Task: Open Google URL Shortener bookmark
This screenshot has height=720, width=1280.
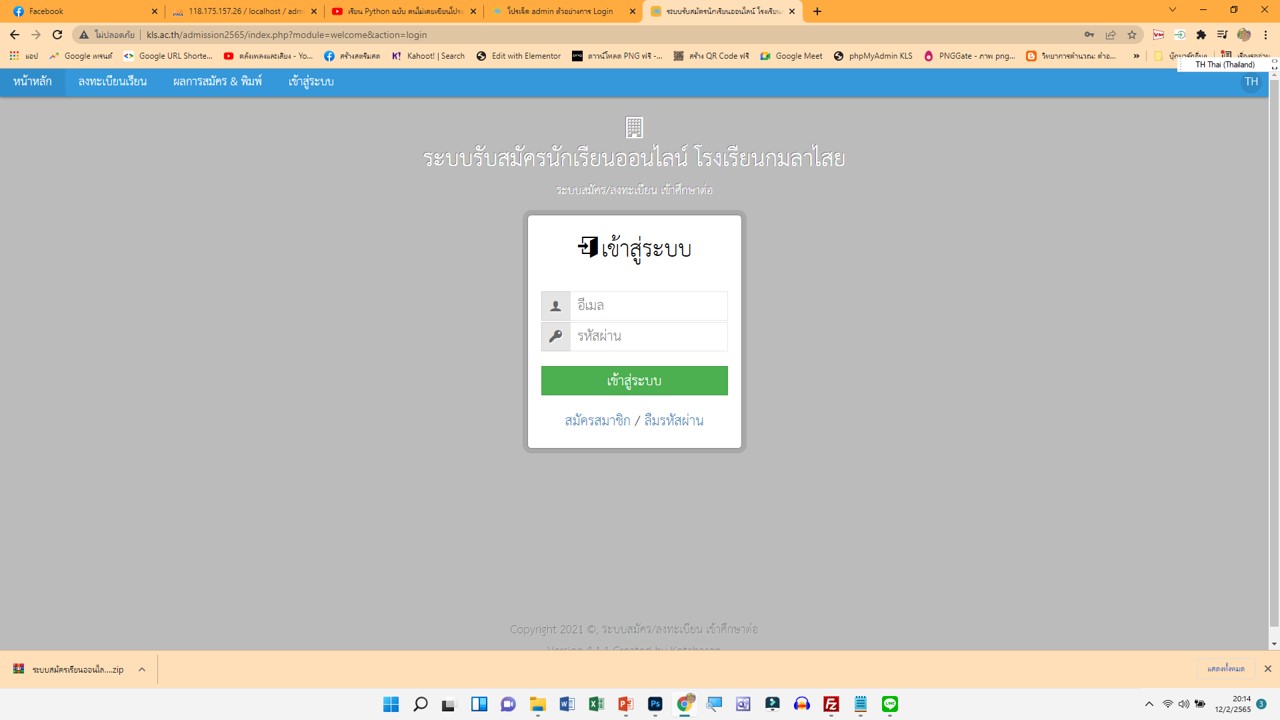Action: click(x=168, y=56)
